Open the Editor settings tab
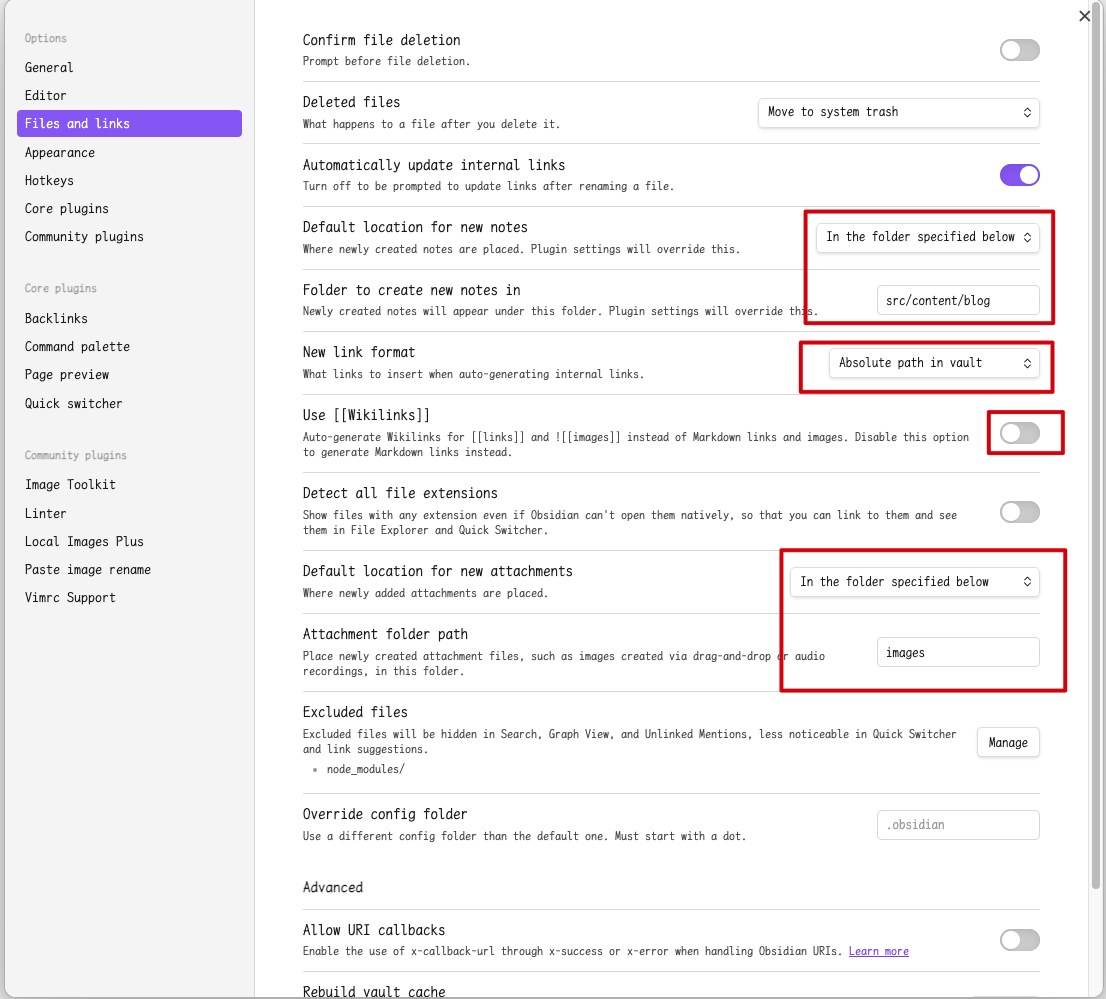This screenshot has width=1106, height=999. (x=46, y=95)
